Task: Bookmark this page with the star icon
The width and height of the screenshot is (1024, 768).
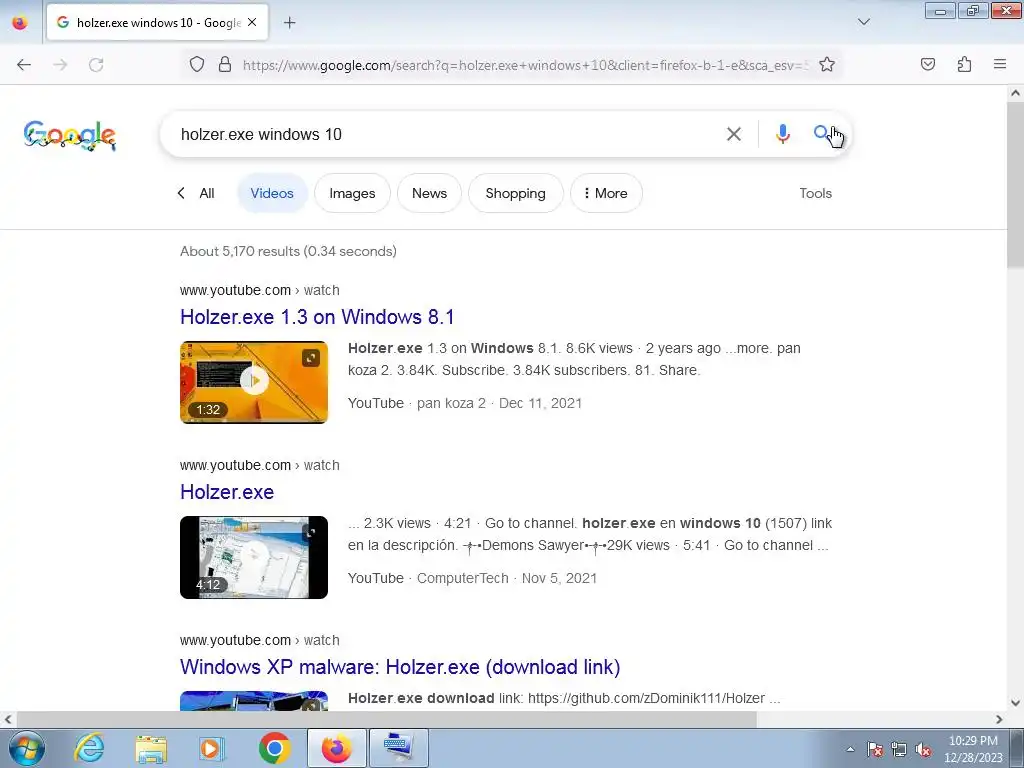Action: tap(827, 65)
